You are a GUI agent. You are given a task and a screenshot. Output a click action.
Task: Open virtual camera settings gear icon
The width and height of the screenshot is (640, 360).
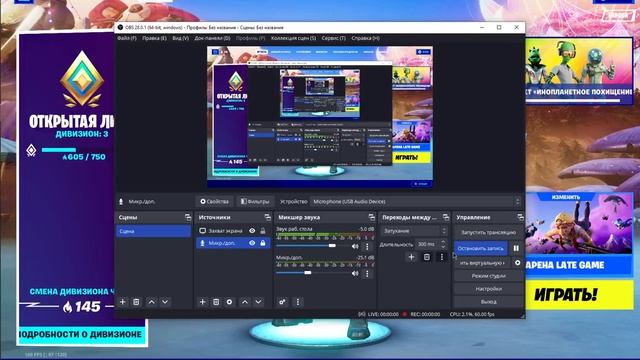pyautogui.click(x=518, y=263)
